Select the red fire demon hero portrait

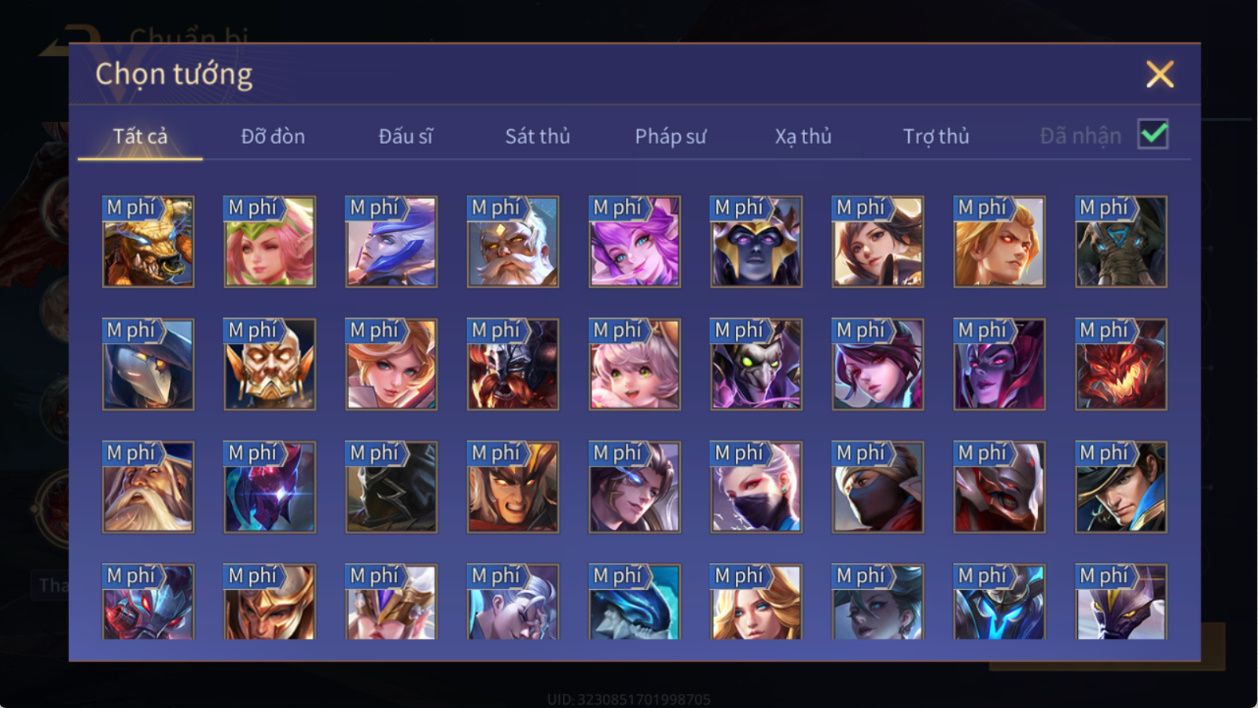pyautogui.click(x=1121, y=365)
